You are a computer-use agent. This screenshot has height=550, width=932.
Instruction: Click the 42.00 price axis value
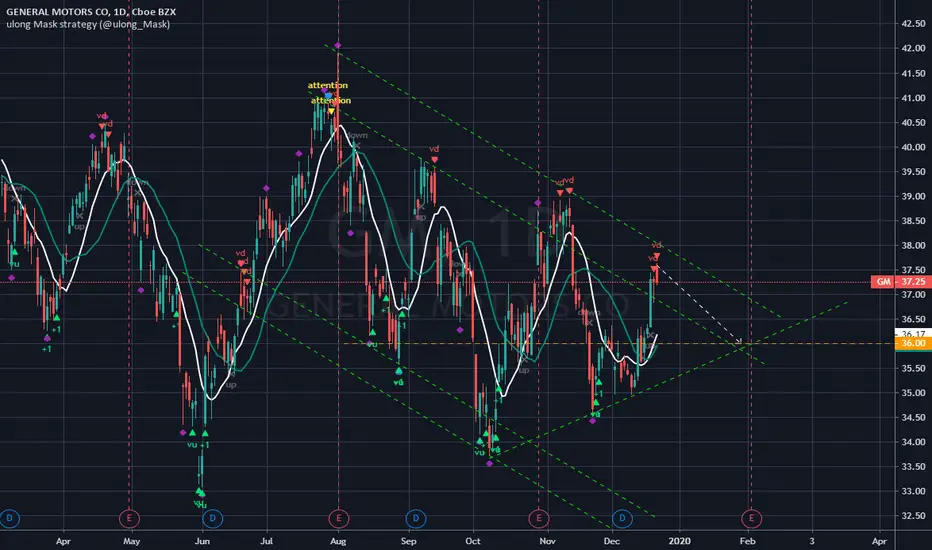click(x=914, y=49)
